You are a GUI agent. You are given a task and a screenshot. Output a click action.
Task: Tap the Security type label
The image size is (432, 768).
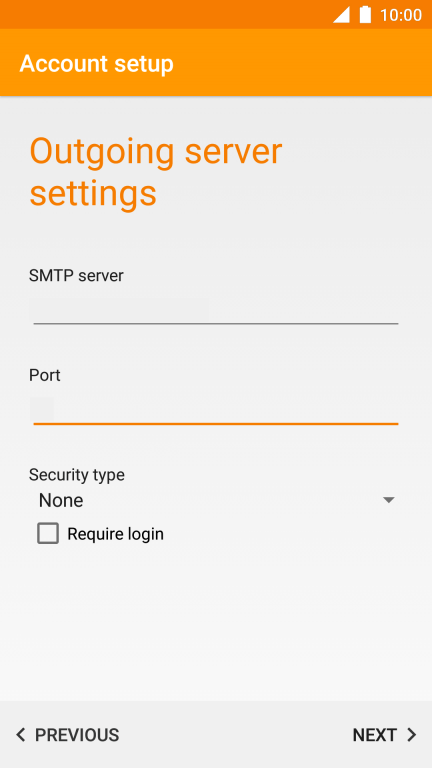77,475
